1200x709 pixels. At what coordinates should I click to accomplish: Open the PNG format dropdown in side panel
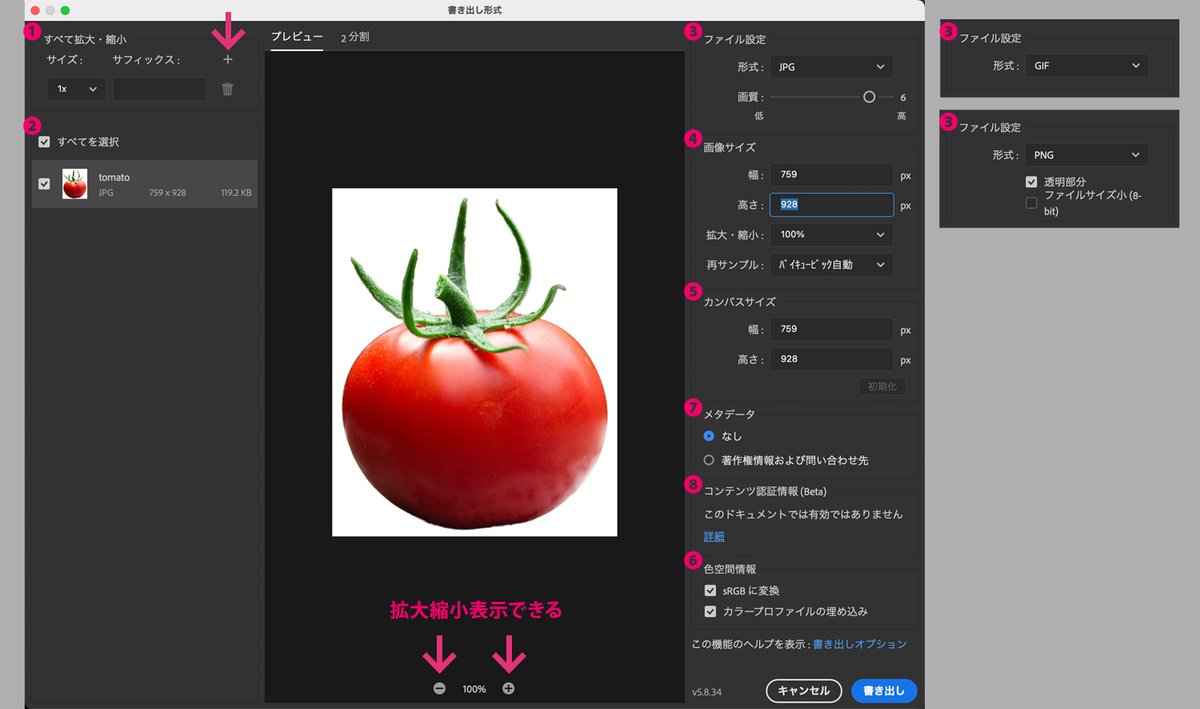click(x=1086, y=155)
